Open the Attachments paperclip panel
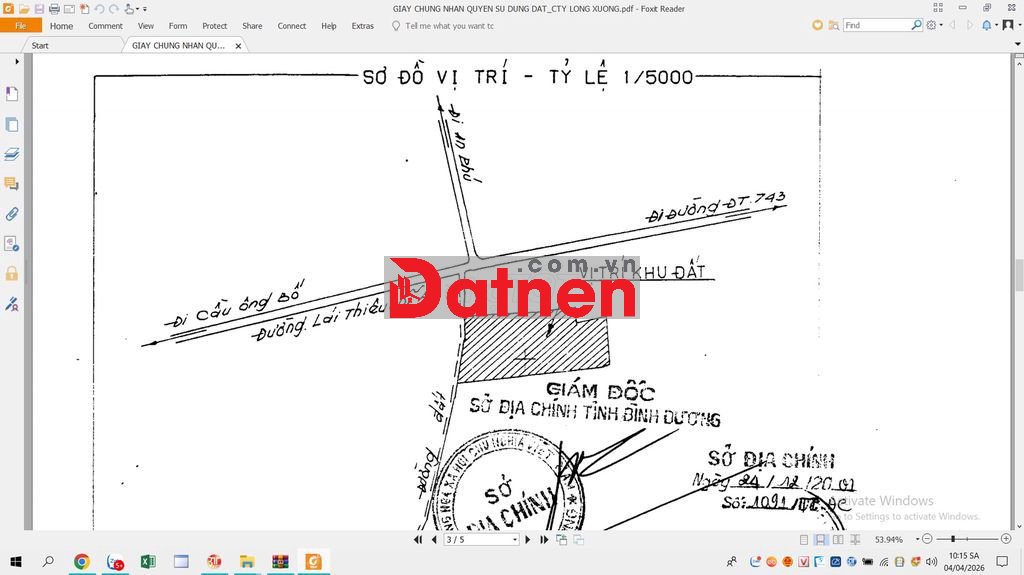 [12, 214]
